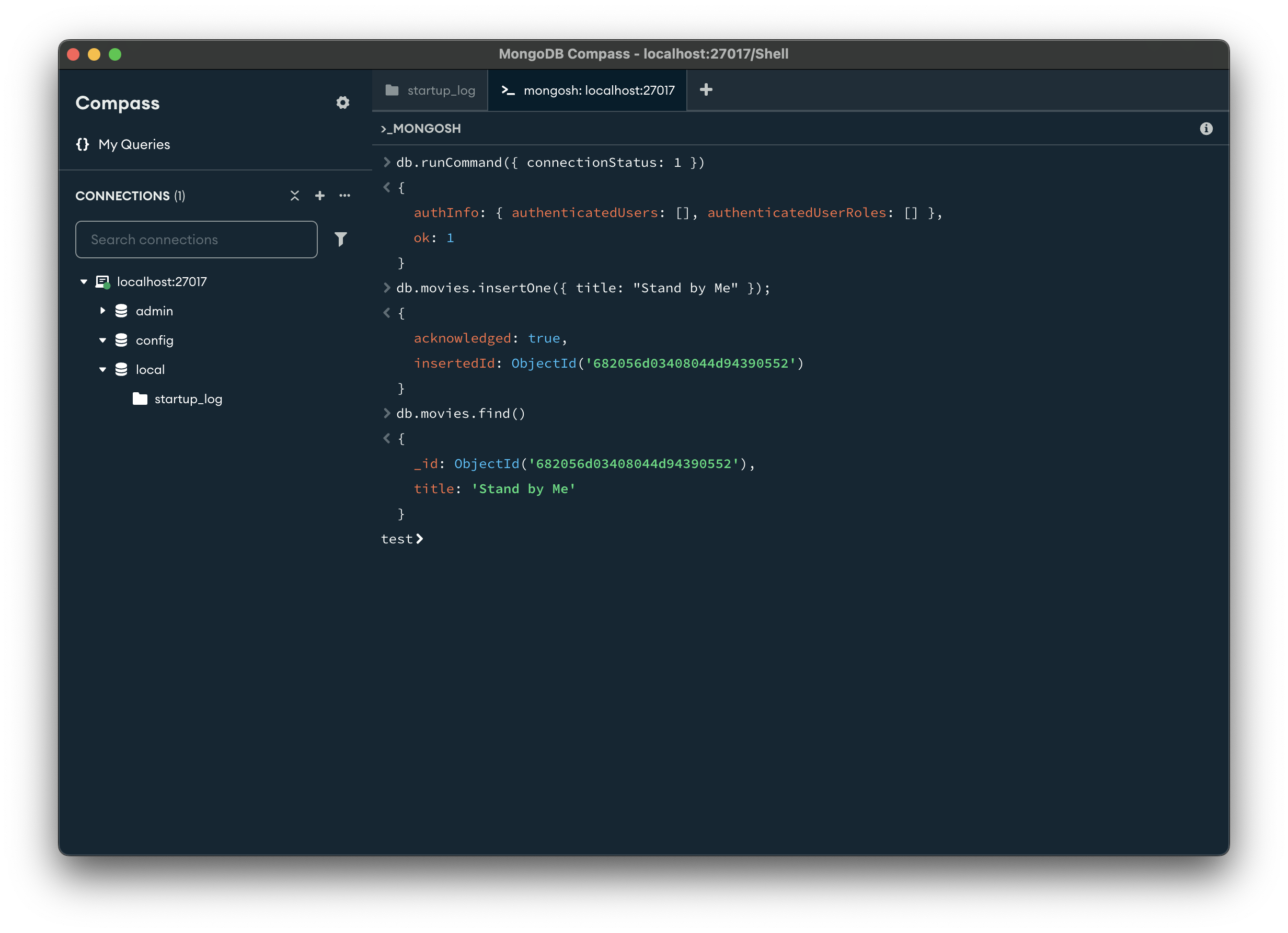
Task: Select the config database label
Action: (155, 340)
